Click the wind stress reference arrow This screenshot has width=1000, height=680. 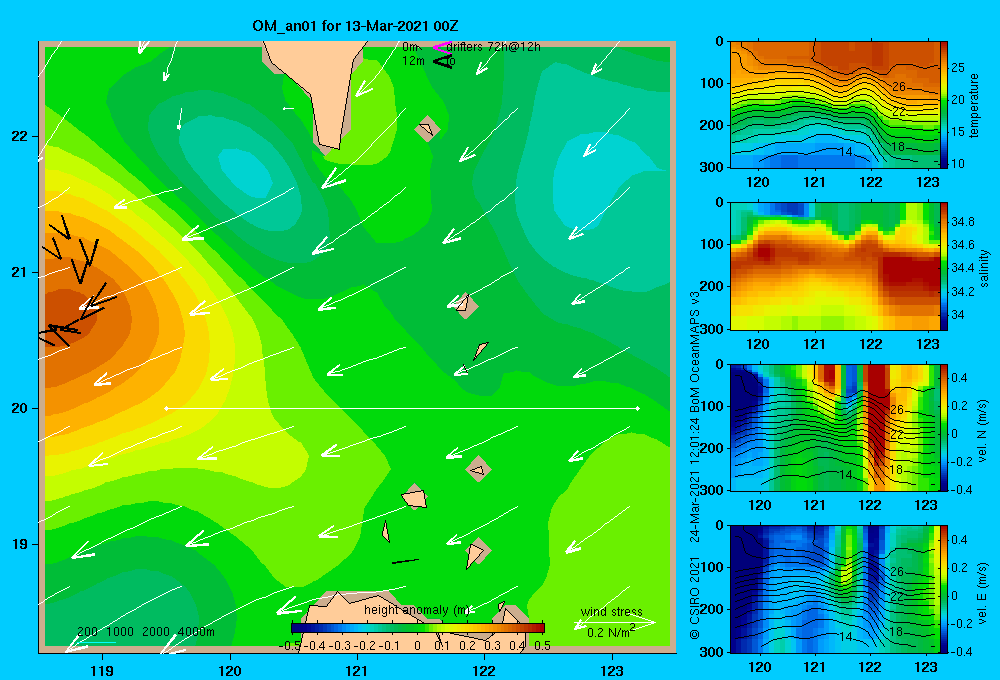tap(615, 623)
